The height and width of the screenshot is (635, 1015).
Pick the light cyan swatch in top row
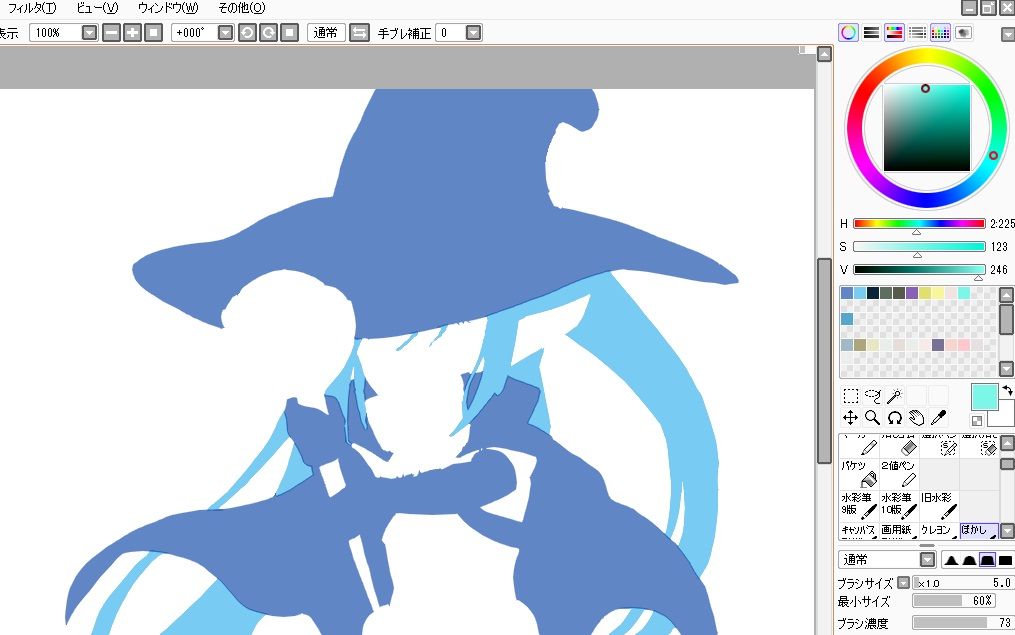(x=964, y=293)
